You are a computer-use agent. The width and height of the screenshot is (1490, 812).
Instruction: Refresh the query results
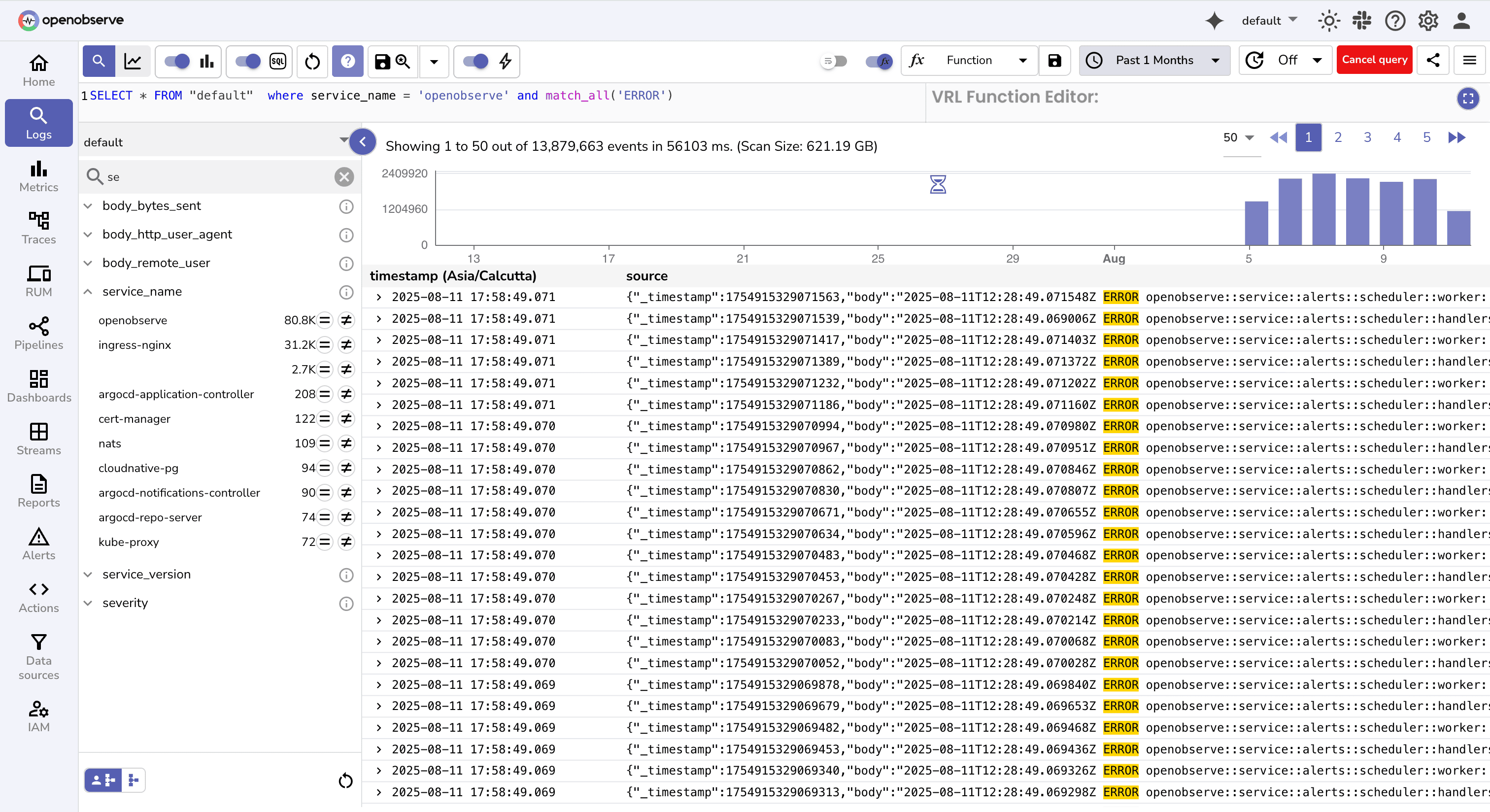[312, 61]
